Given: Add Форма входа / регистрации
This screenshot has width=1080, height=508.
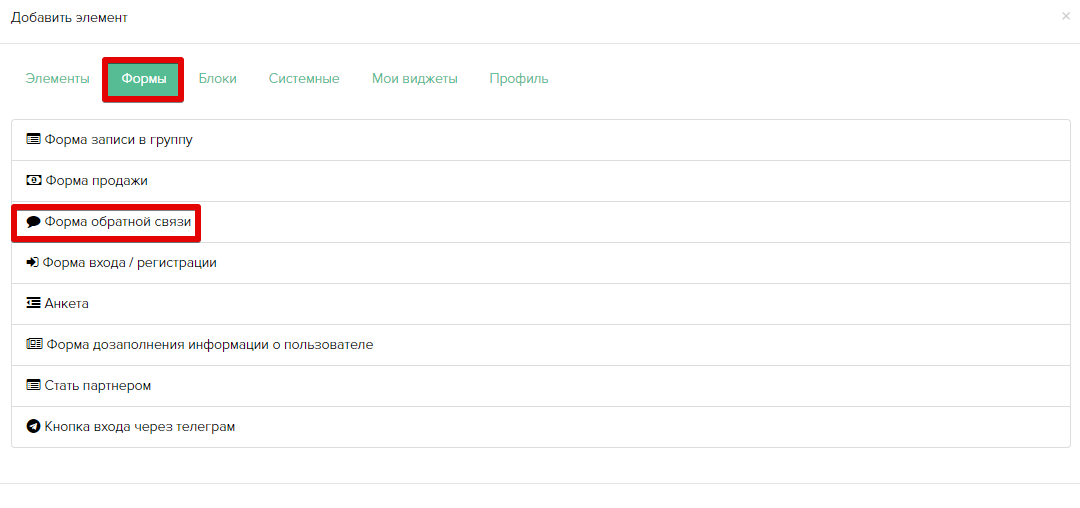Looking at the screenshot, I should (x=541, y=263).
